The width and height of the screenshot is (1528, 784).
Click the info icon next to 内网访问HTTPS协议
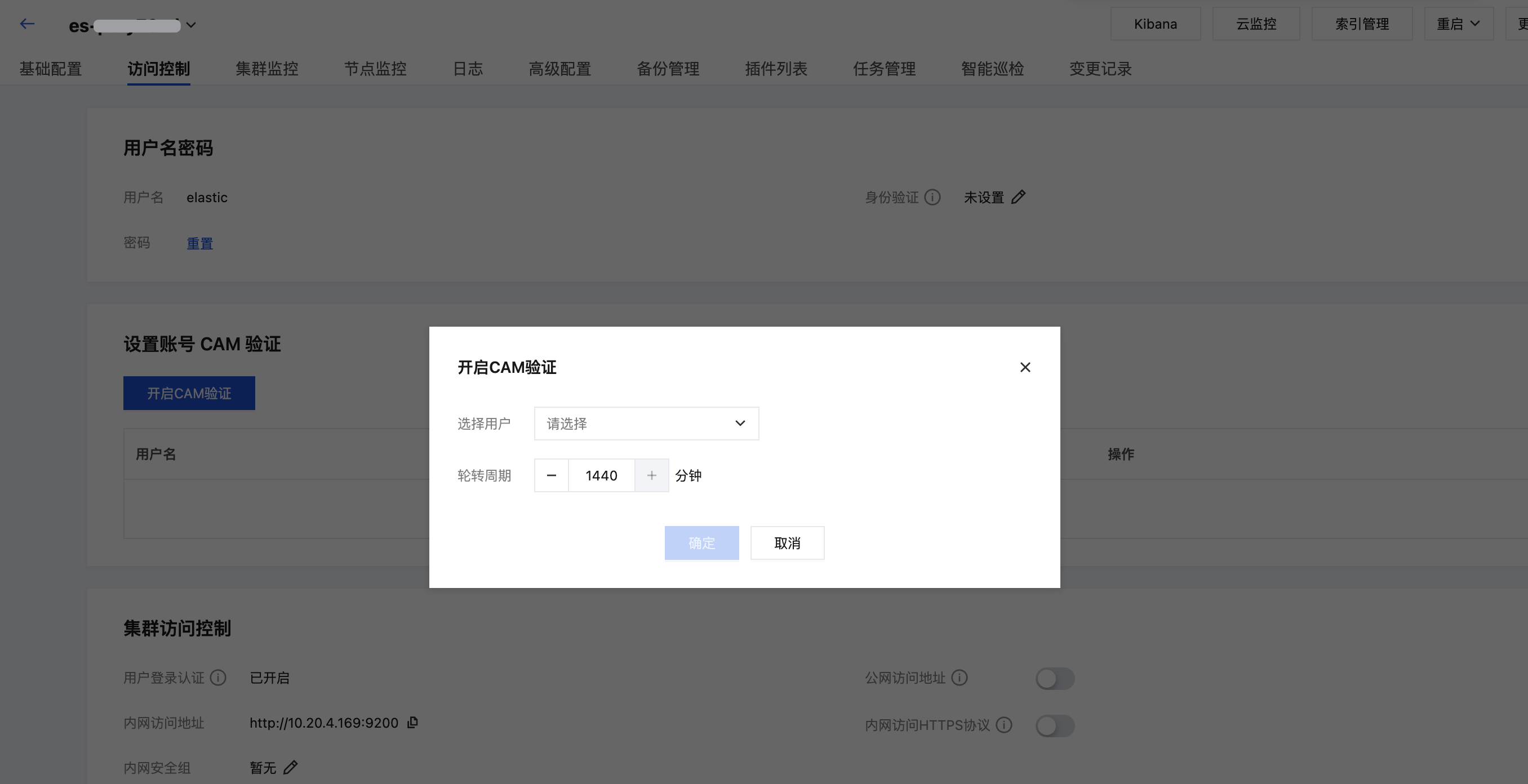click(x=1003, y=725)
